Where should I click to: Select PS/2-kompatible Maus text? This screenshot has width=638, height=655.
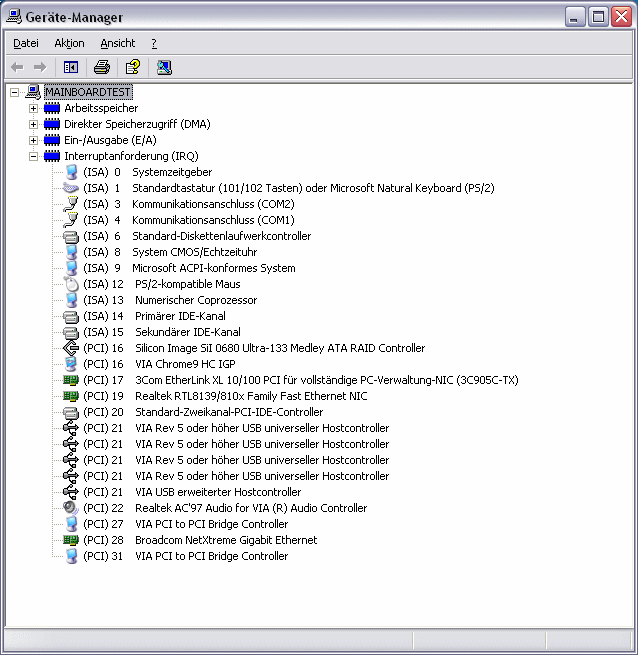tap(188, 284)
